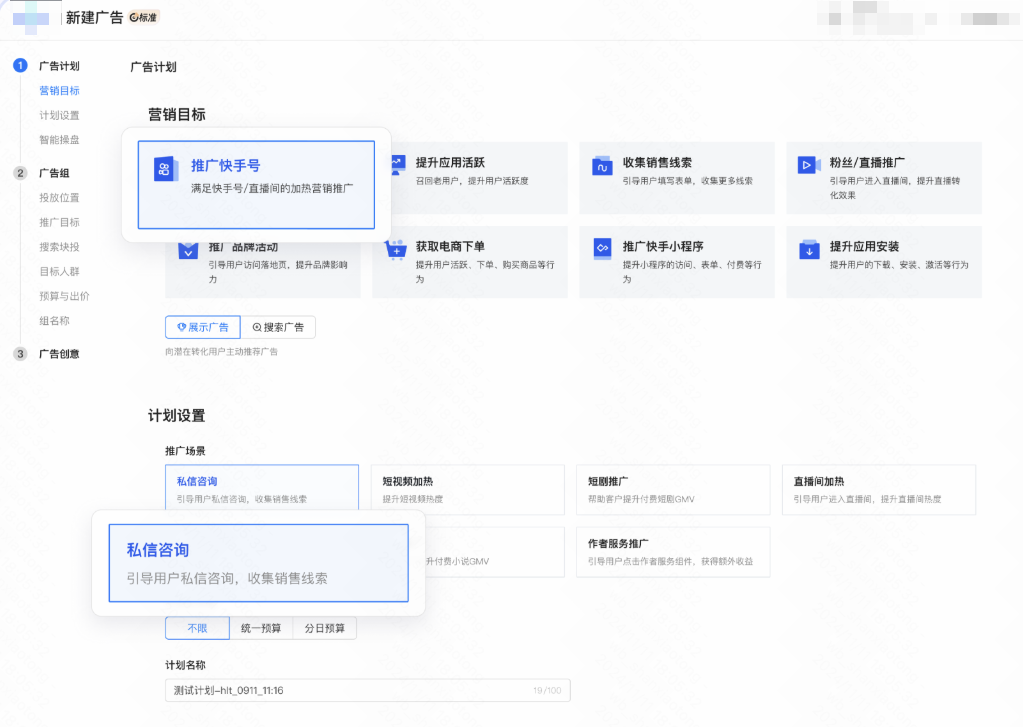Jump to 投放位置 in sidebar

(59, 198)
